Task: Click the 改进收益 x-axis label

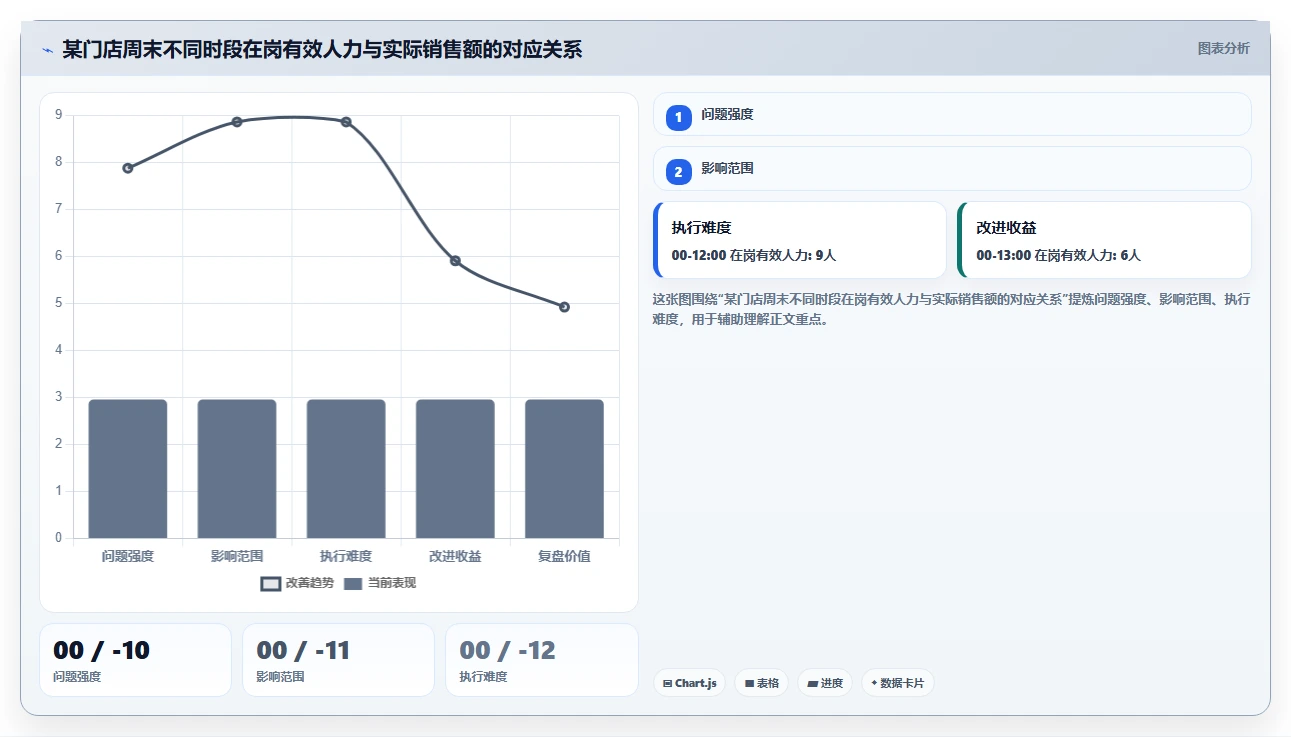Action: coord(455,556)
